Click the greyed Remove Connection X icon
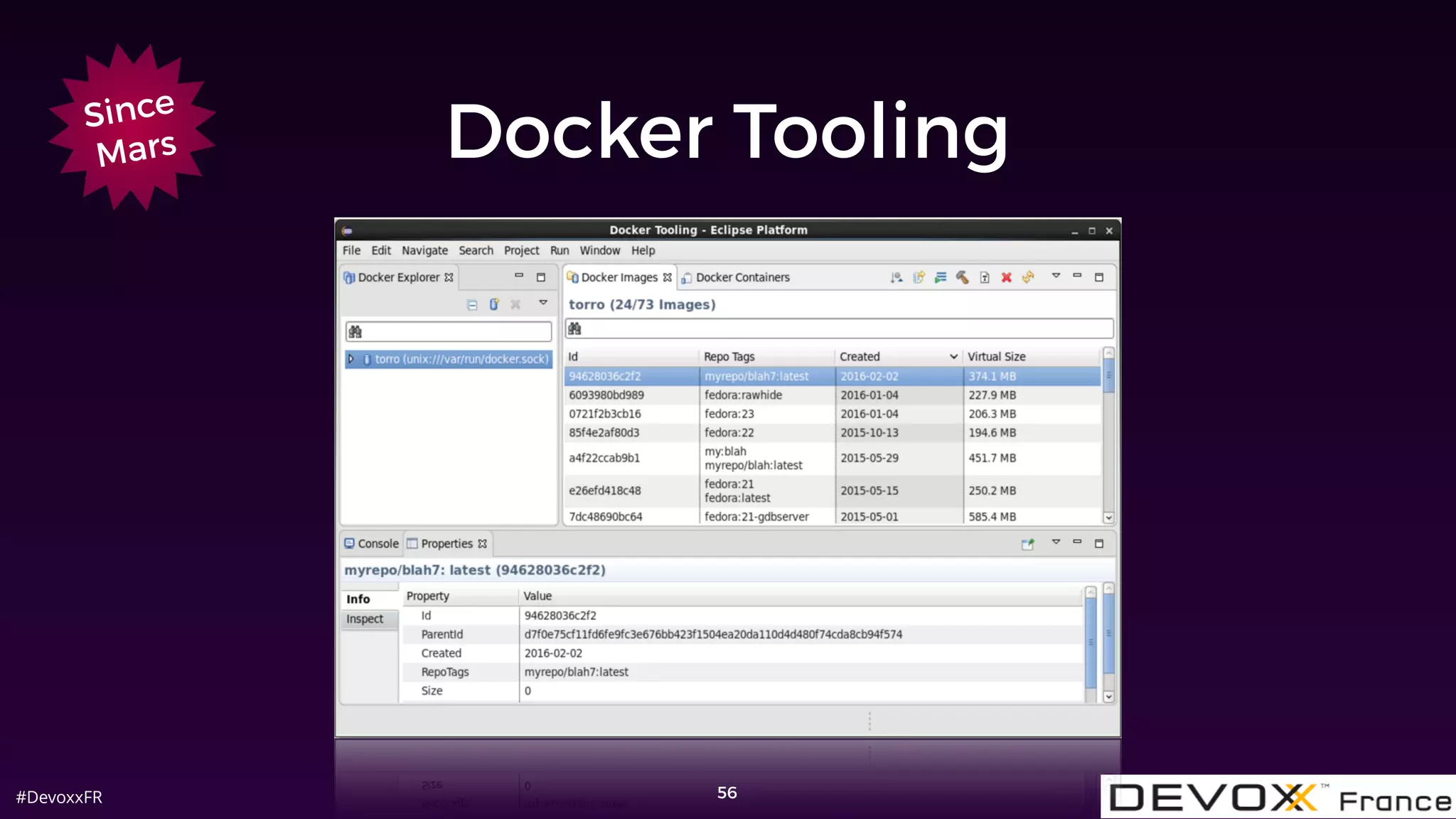This screenshot has height=819, width=1456. point(515,304)
